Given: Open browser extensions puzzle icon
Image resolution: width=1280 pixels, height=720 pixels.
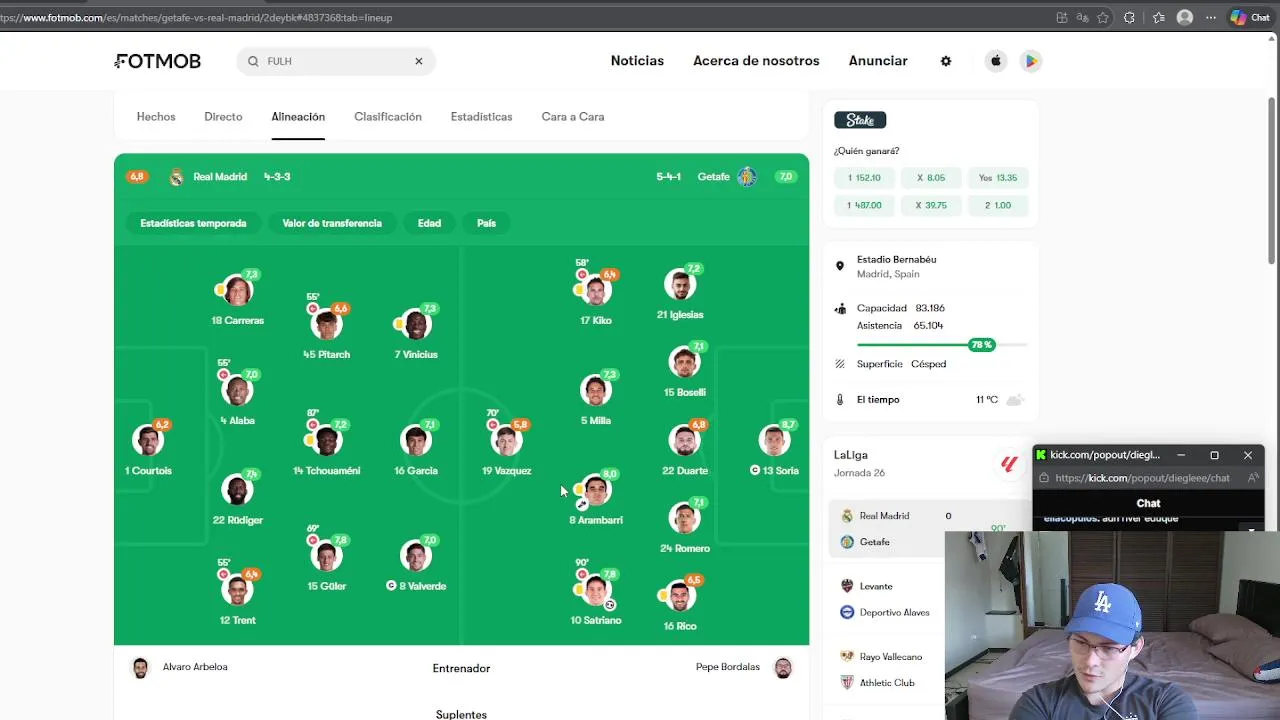Looking at the screenshot, I should point(1129,17).
